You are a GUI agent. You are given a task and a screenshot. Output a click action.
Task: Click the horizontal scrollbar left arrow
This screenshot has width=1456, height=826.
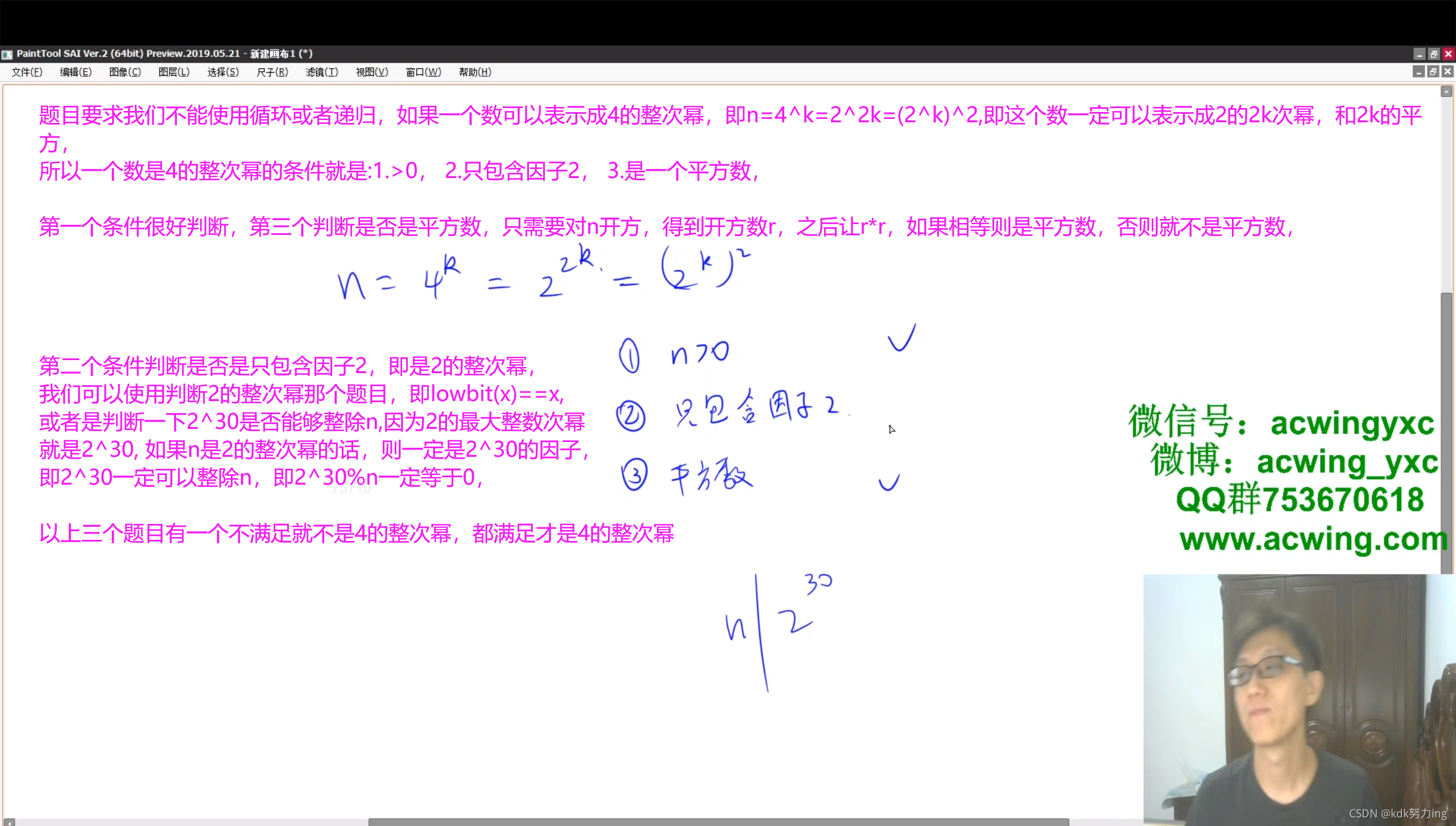[x=9, y=822]
